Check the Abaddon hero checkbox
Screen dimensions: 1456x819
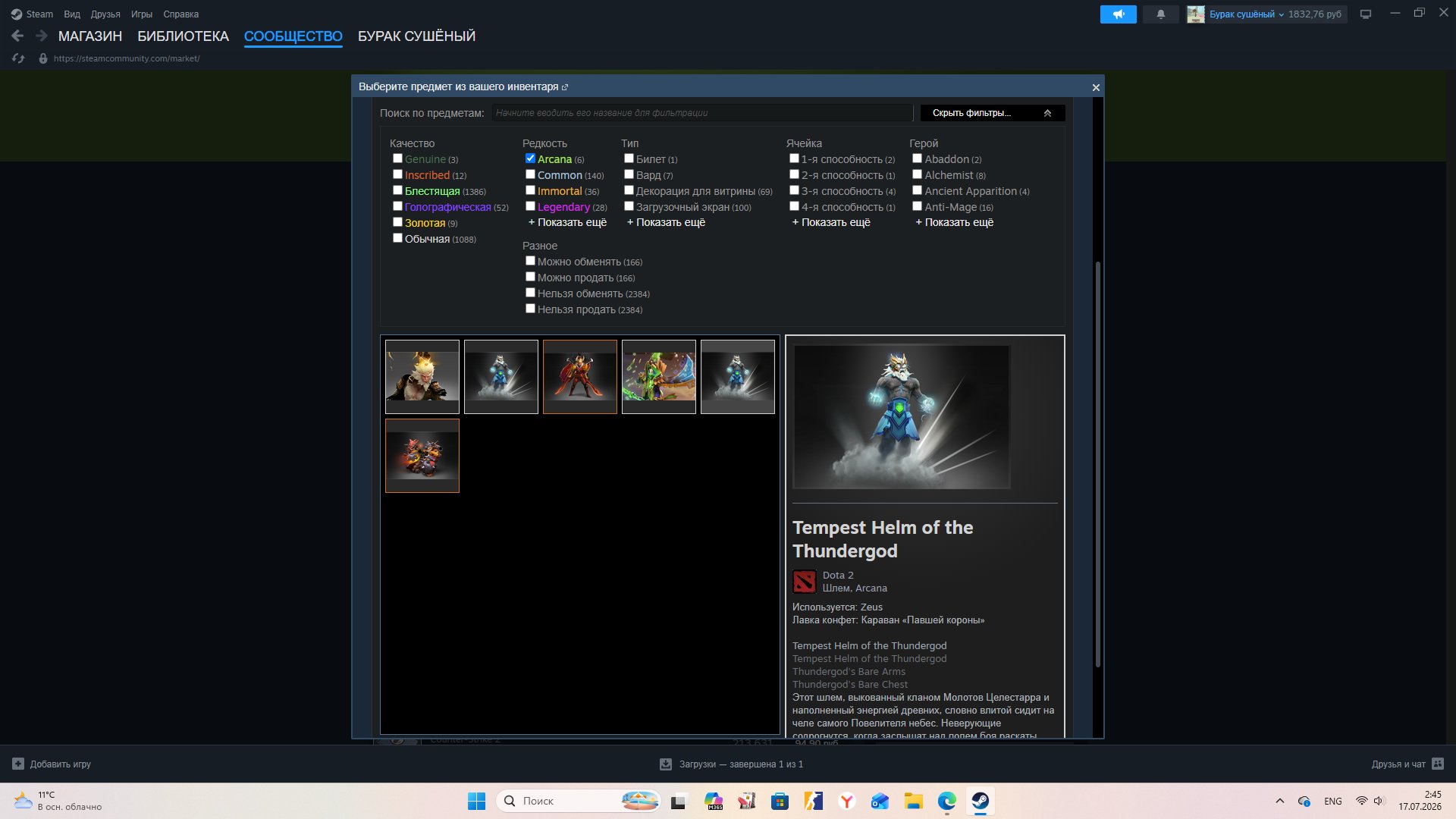tap(917, 158)
